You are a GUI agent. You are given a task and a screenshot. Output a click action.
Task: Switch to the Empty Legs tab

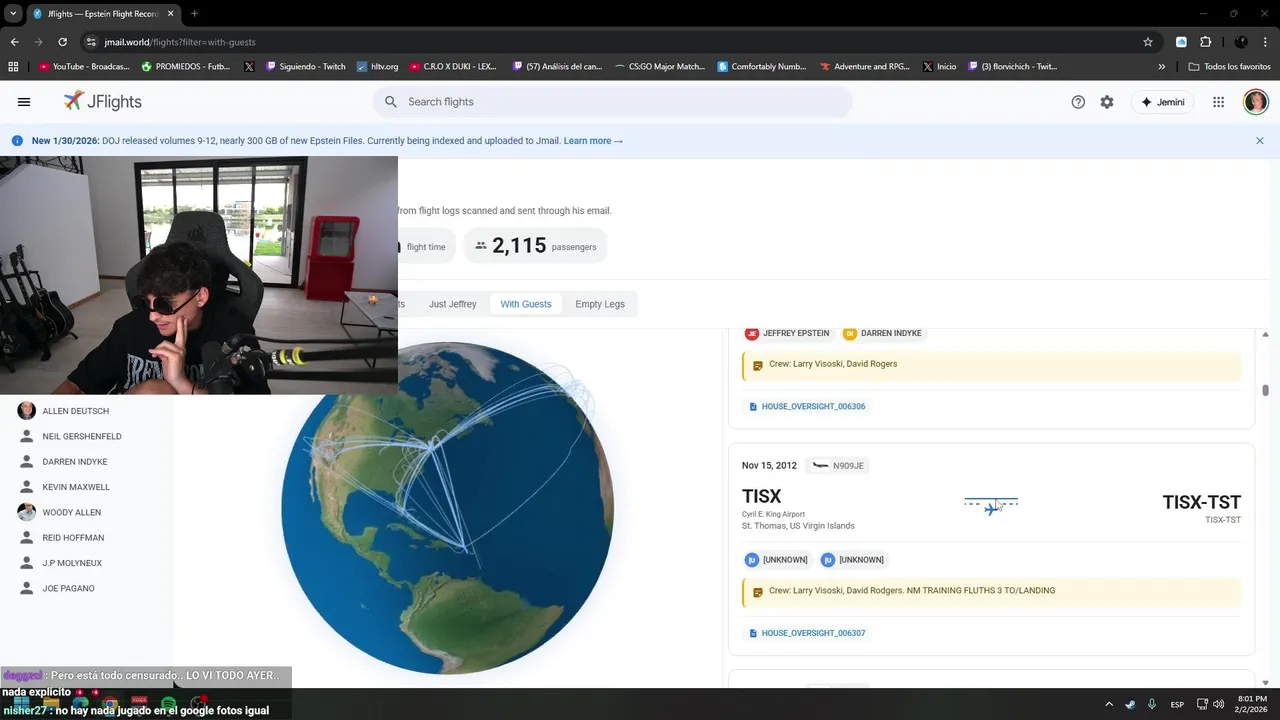600,304
